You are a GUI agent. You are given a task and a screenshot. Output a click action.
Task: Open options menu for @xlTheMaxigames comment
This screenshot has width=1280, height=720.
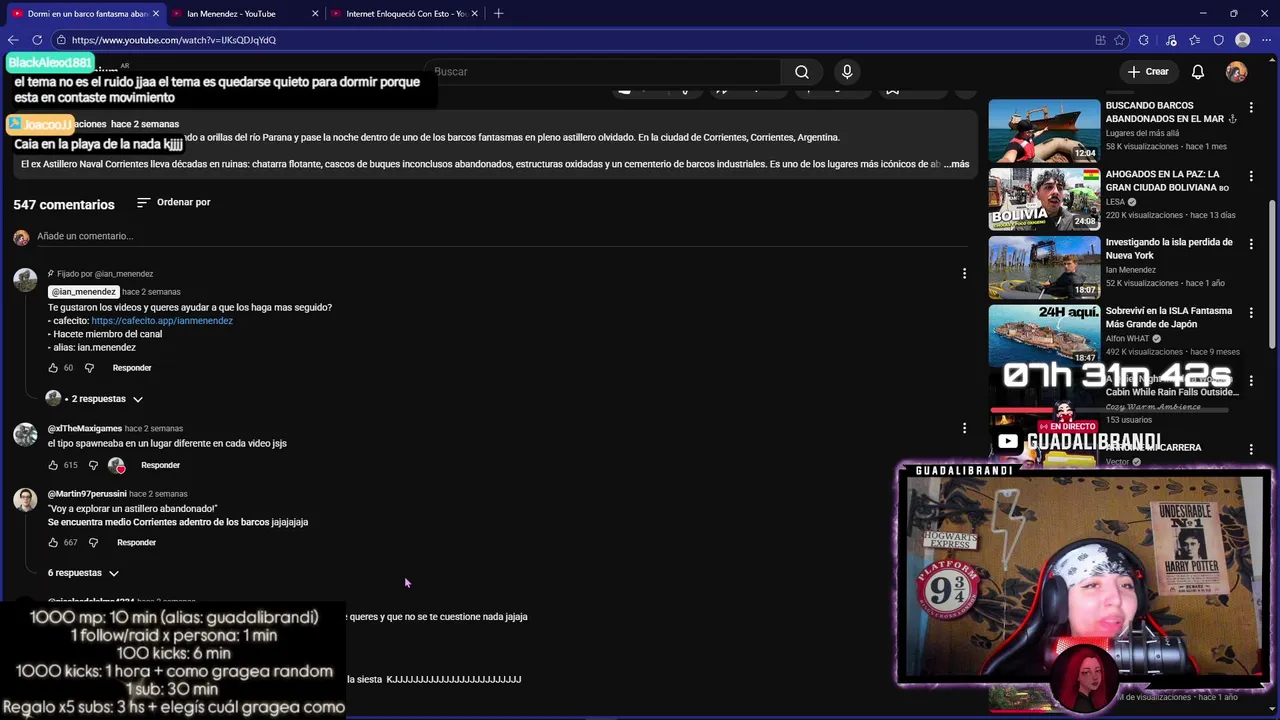click(964, 428)
